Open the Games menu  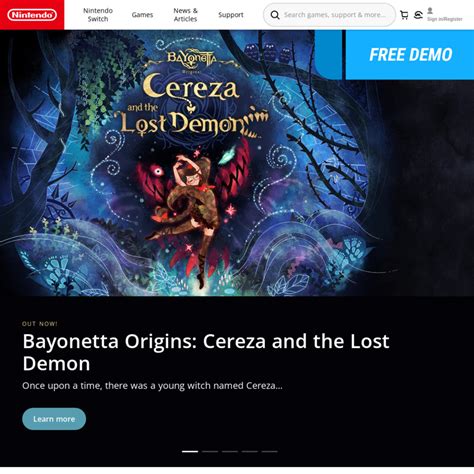pos(142,15)
